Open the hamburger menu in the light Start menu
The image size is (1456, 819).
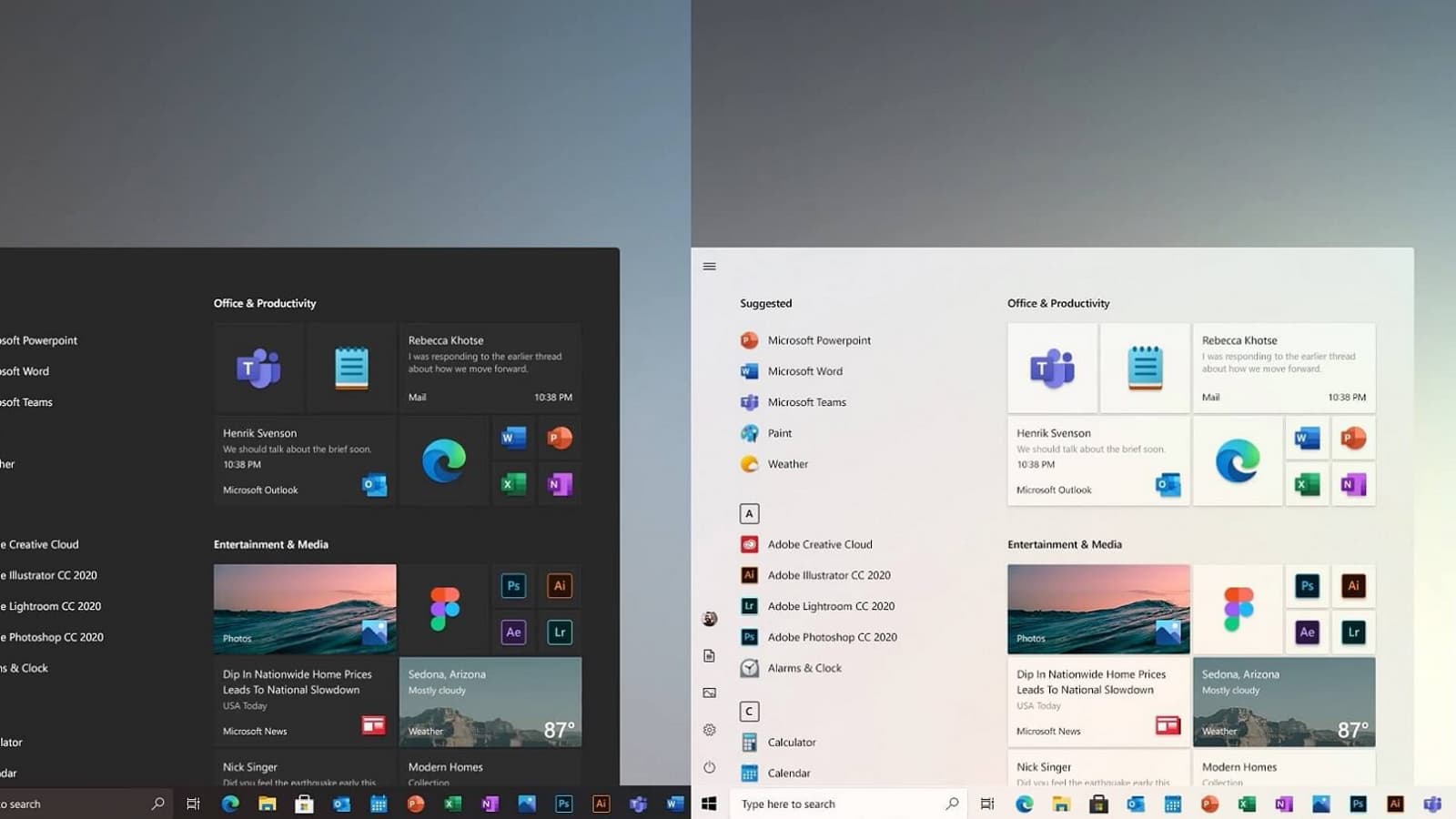(710, 267)
